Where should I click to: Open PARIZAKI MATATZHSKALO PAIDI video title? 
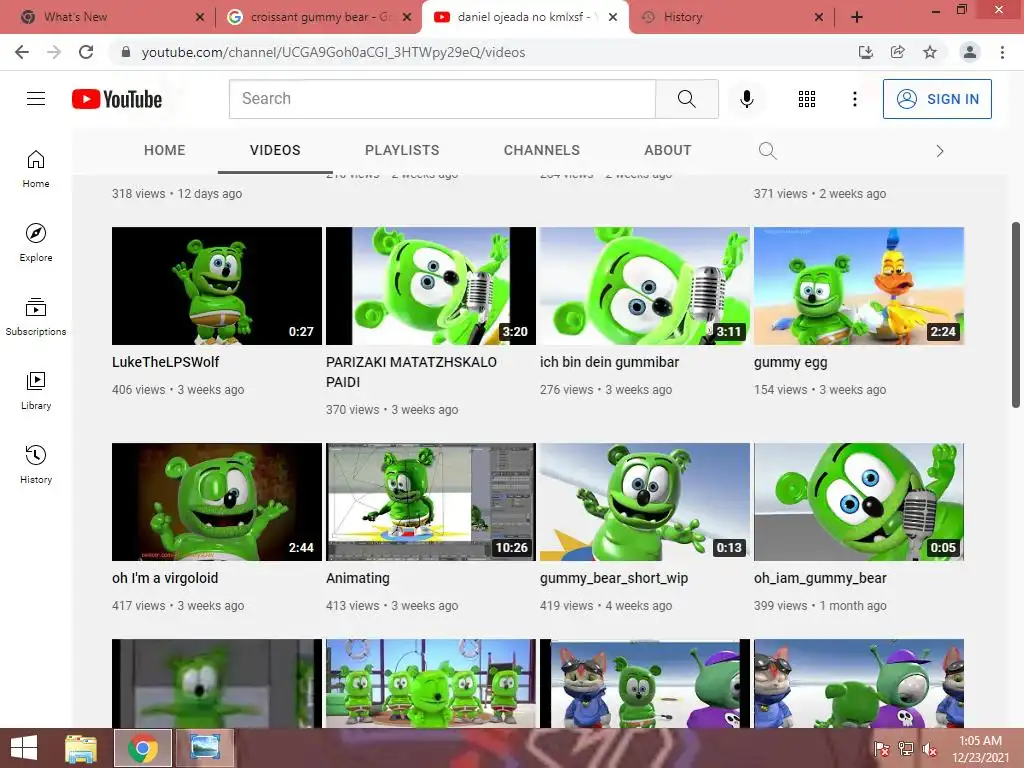coord(411,372)
